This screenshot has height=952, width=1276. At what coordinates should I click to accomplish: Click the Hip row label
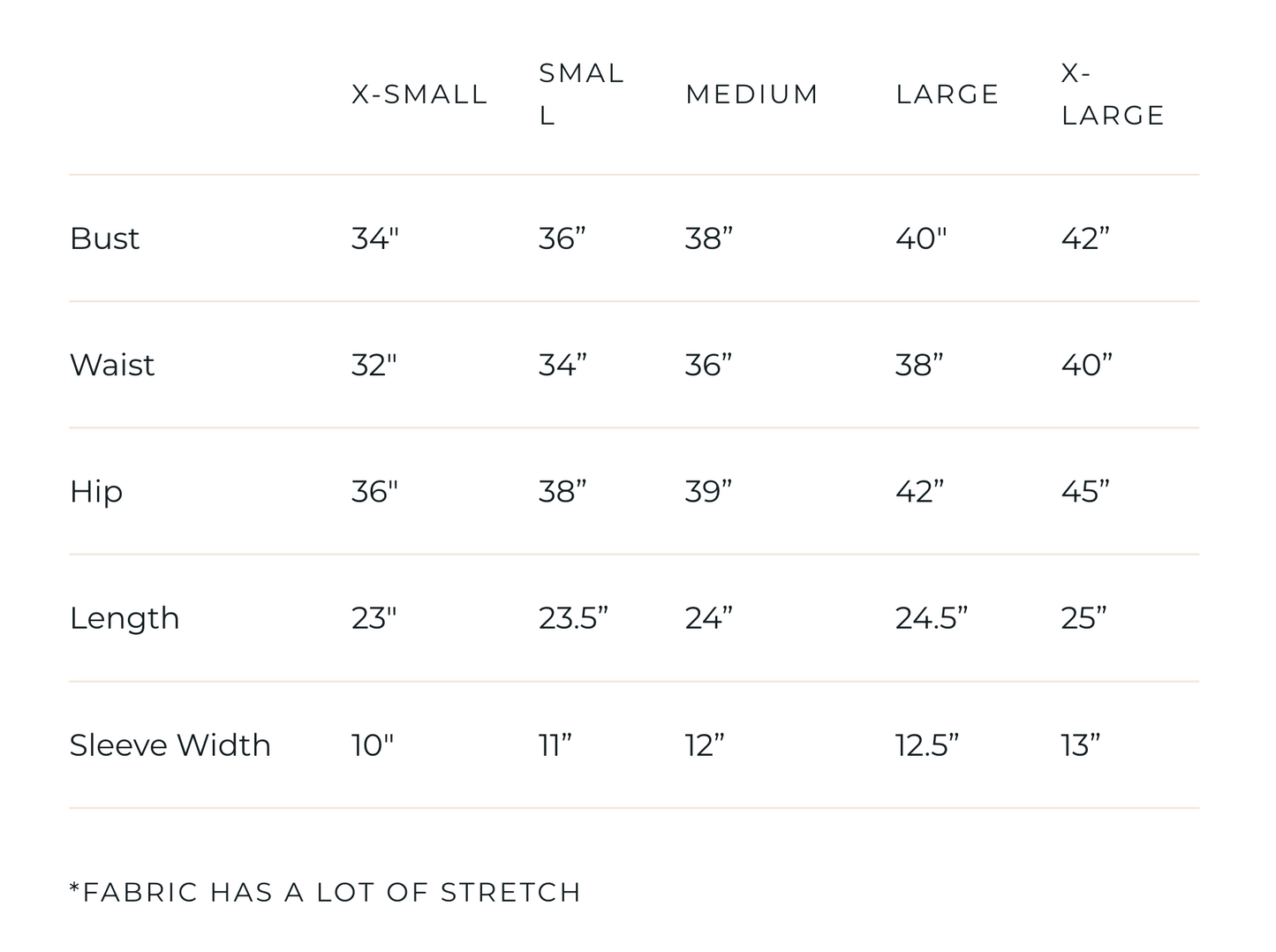click(96, 492)
